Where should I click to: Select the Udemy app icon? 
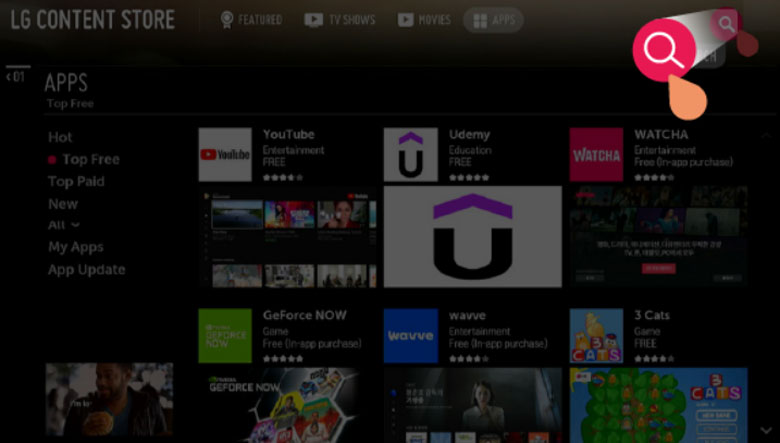pyautogui.click(x=410, y=154)
